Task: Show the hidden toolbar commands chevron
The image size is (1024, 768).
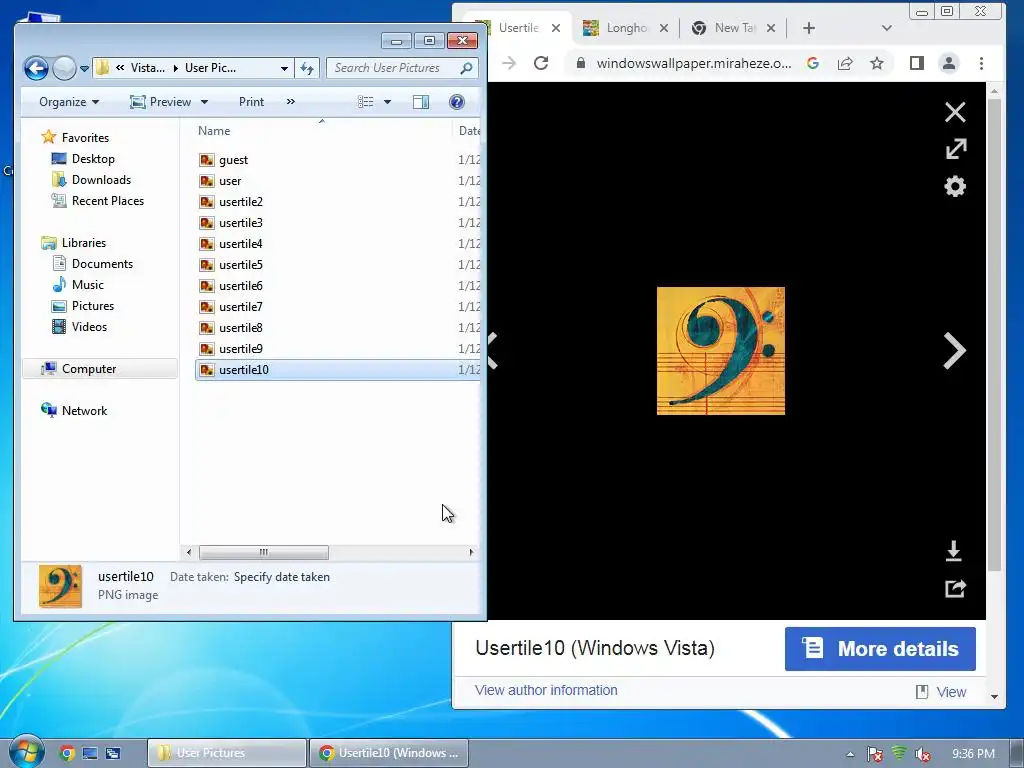Action: pos(291,102)
